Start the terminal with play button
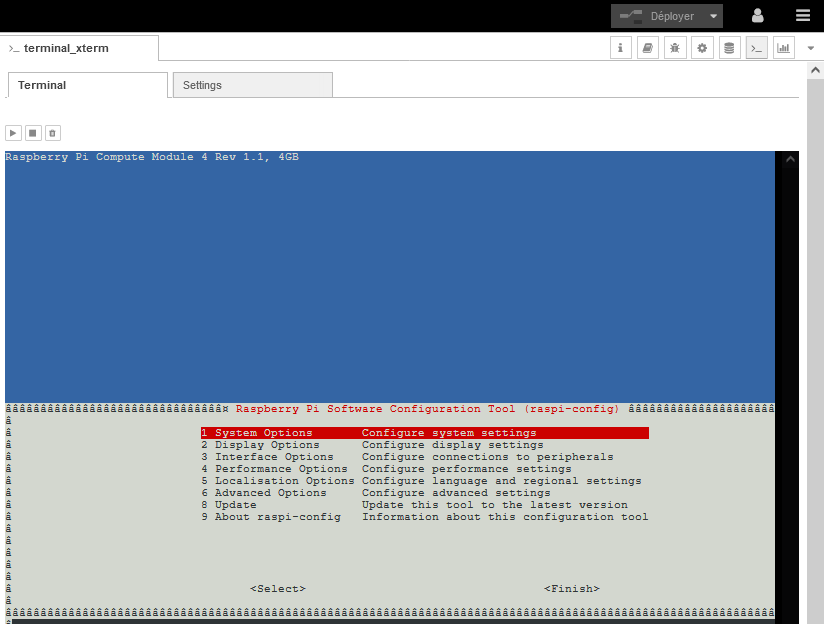 coord(13,133)
